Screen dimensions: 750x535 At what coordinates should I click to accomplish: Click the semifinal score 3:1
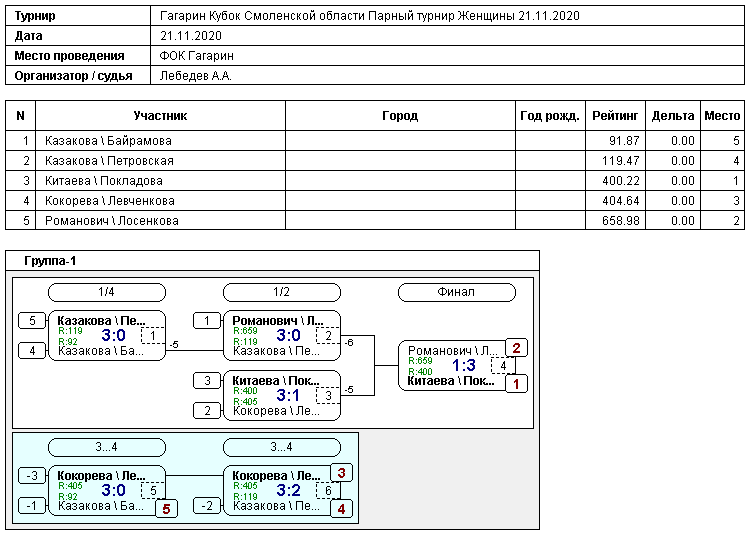coord(288,395)
